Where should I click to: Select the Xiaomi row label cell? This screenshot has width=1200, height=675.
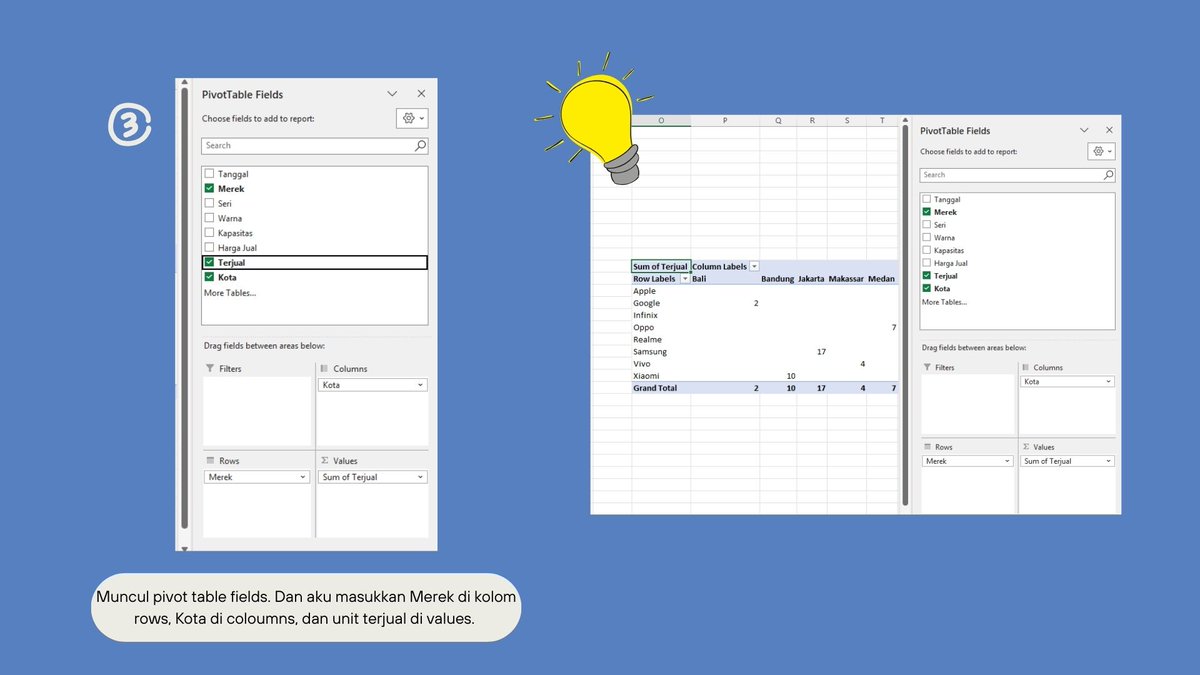(661, 376)
